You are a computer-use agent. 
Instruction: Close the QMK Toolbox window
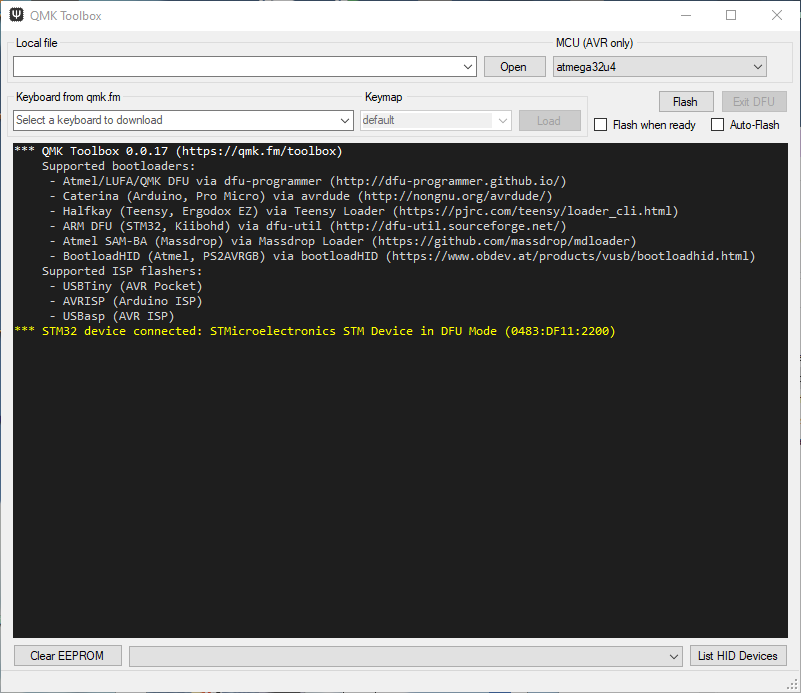coord(777,16)
